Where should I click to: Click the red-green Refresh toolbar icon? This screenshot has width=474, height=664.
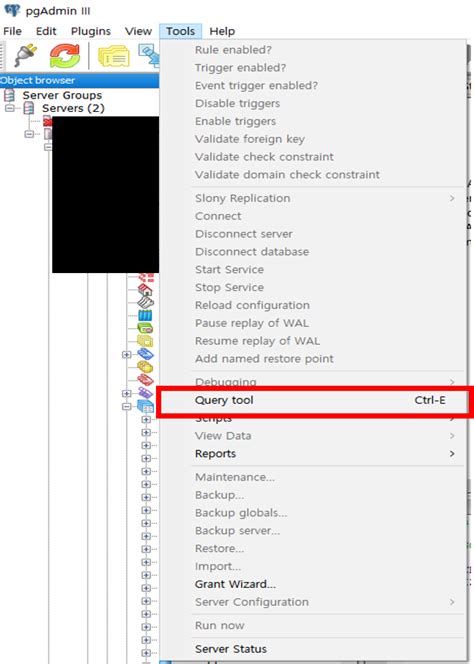tap(64, 55)
